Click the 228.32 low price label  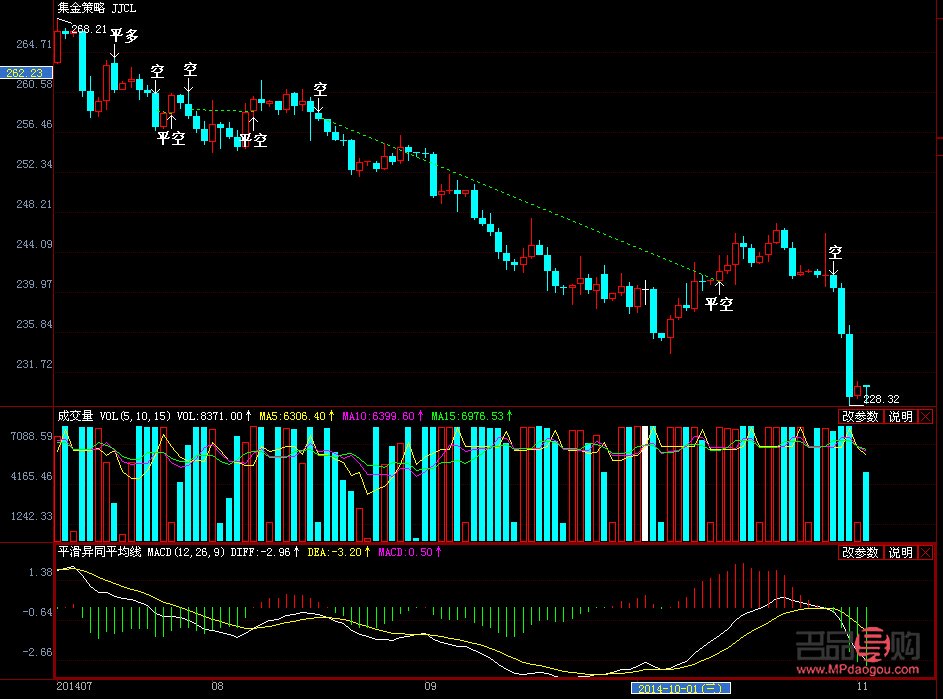tap(882, 399)
